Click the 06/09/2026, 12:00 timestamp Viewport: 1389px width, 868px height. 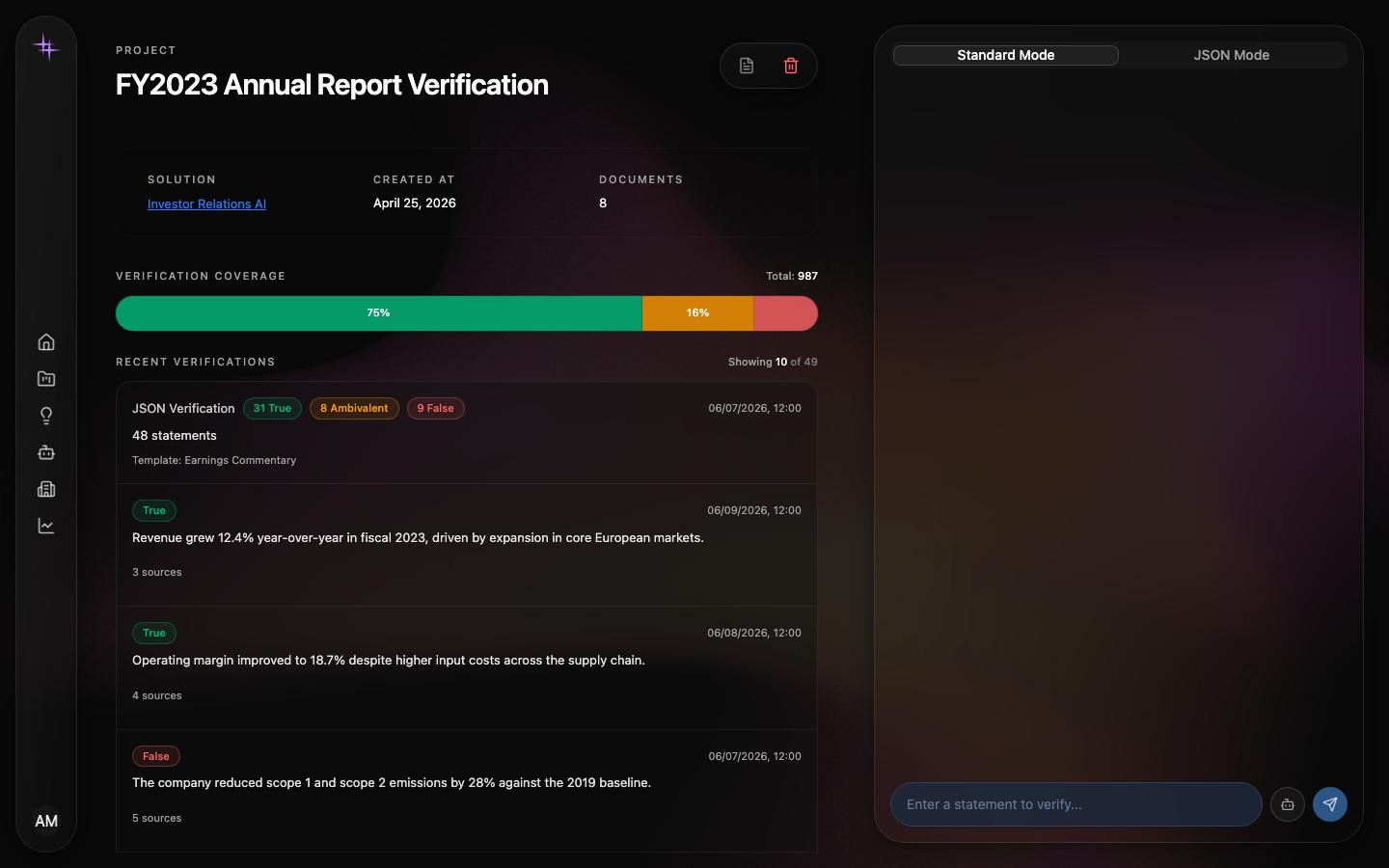click(x=754, y=510)
